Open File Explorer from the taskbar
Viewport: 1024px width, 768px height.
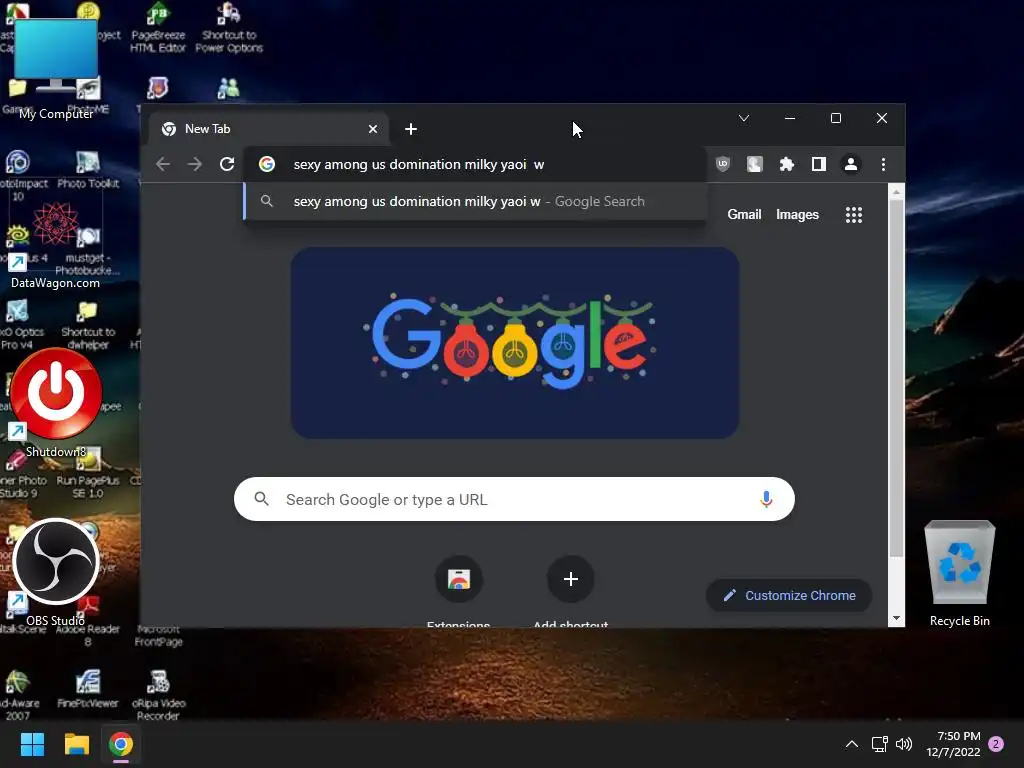(x=76, y=744)
